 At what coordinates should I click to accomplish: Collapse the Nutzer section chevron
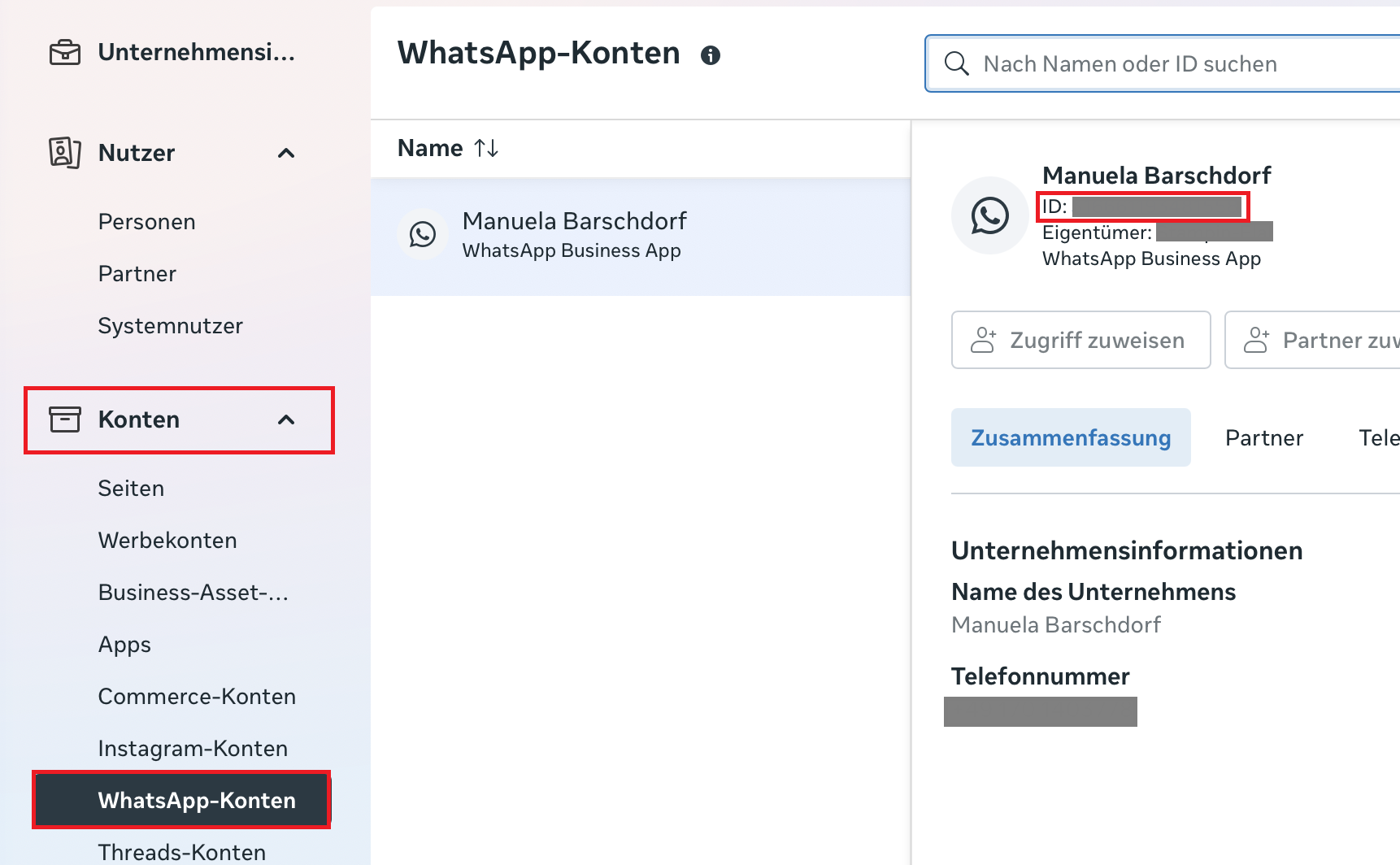(x=286, y=153)
